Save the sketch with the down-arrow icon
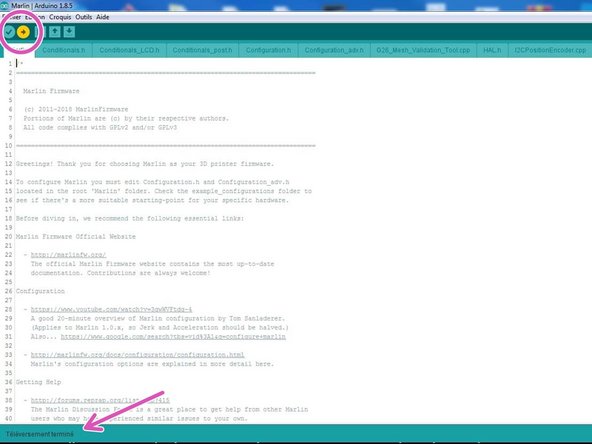Viewport: 592px width, 444px height. coord(69,32)
